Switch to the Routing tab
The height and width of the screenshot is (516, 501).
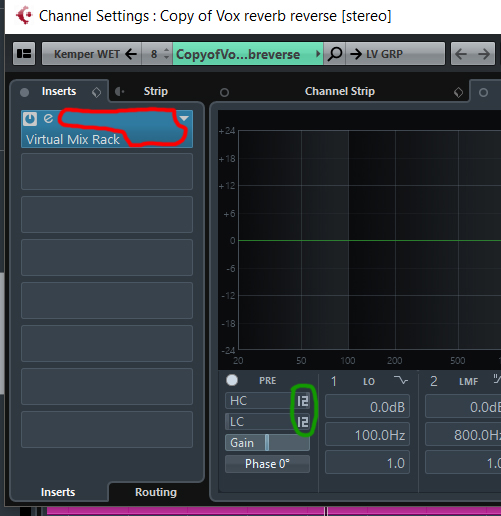tap(156, 492)
